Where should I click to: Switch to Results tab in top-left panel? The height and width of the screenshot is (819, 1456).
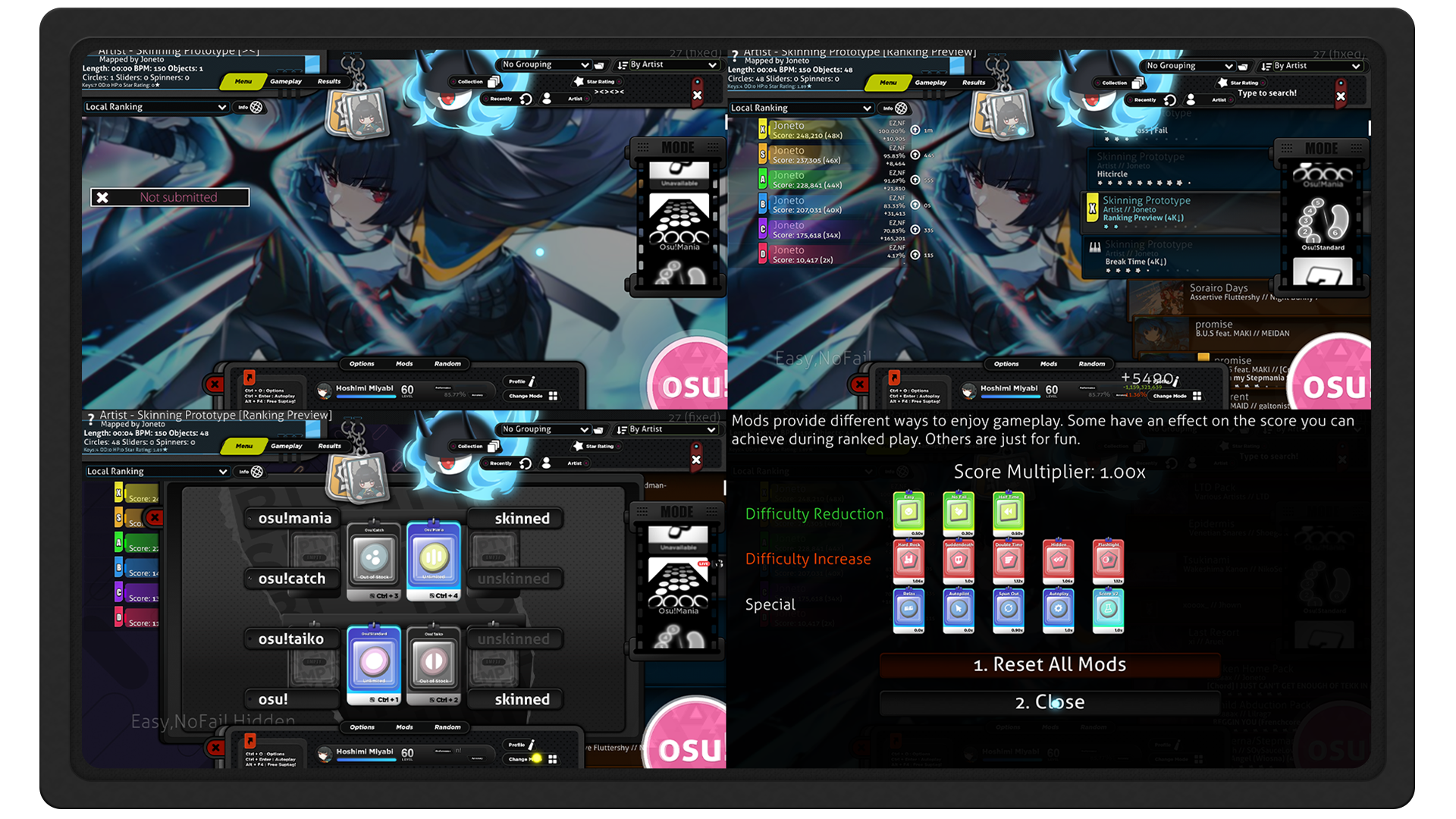click(329, 81)
